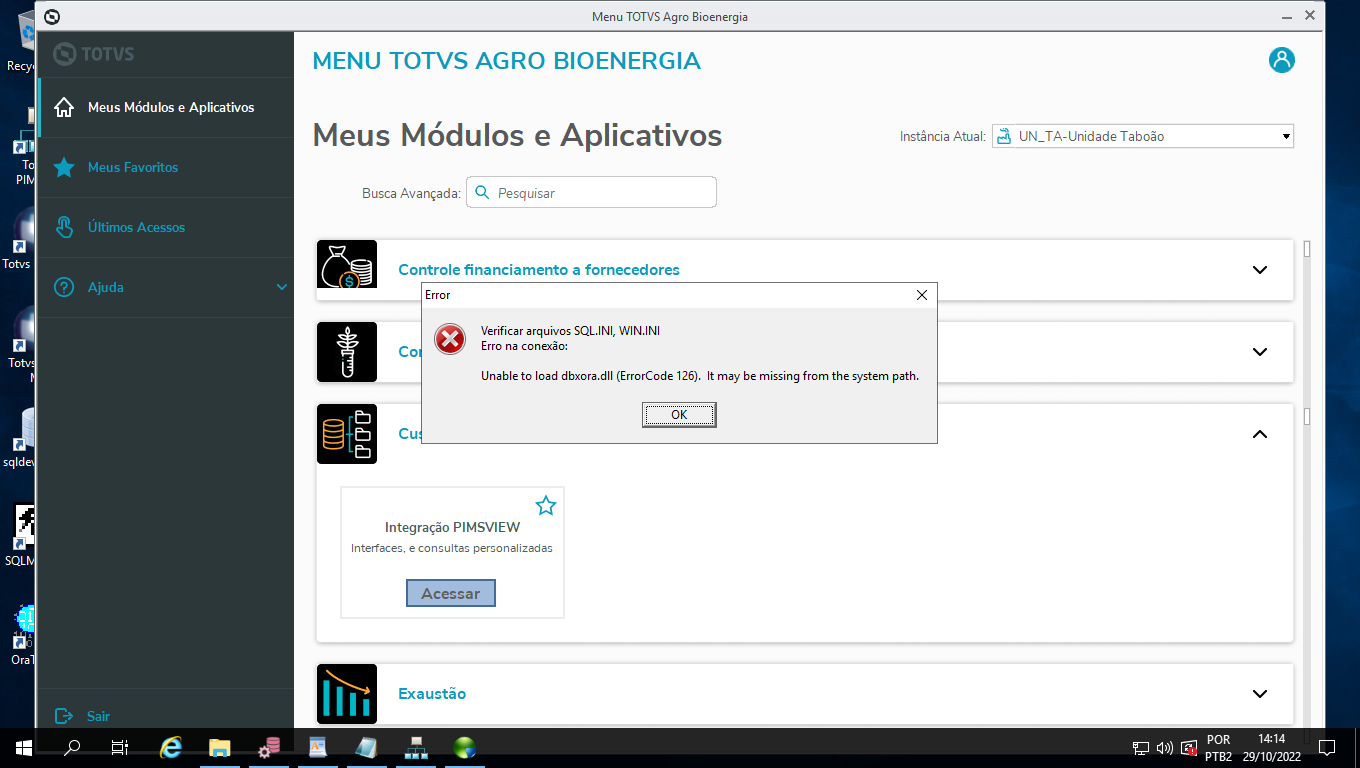Open the user profile icon
This screenshot has width=1360, height=768.
point(1282,60)
